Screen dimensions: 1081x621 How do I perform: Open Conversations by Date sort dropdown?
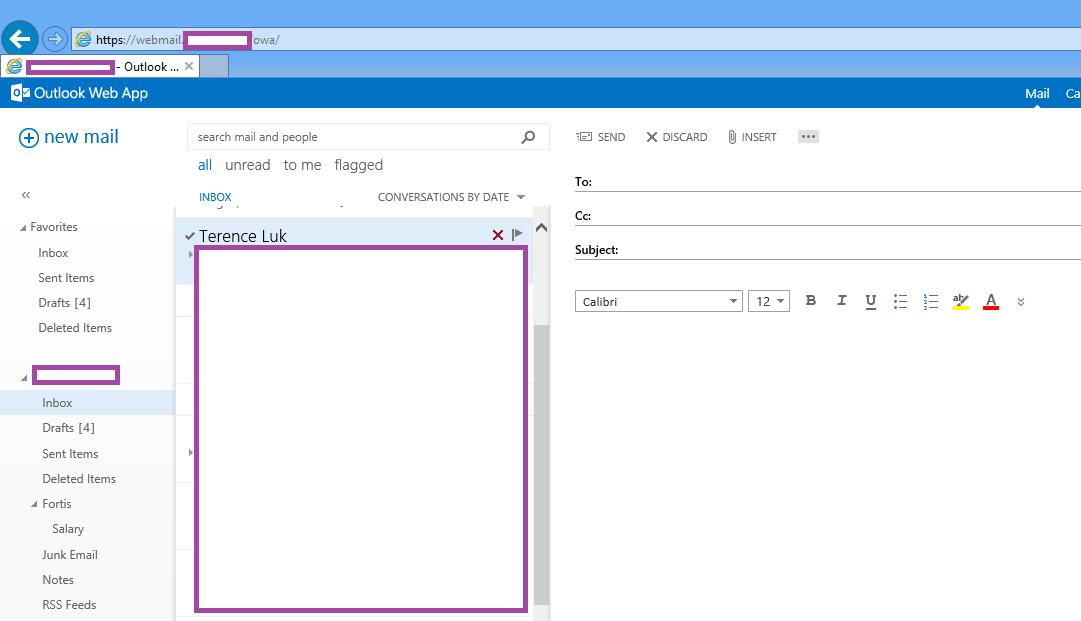pos(451,197)
